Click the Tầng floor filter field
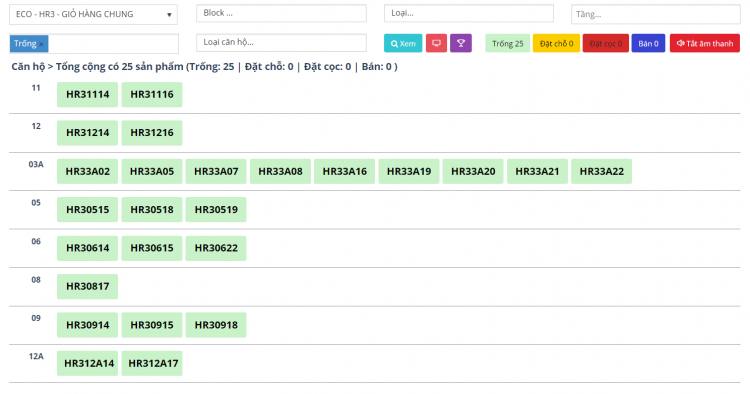The height and width of the screenshot is (394, 750). pos(655,14)
